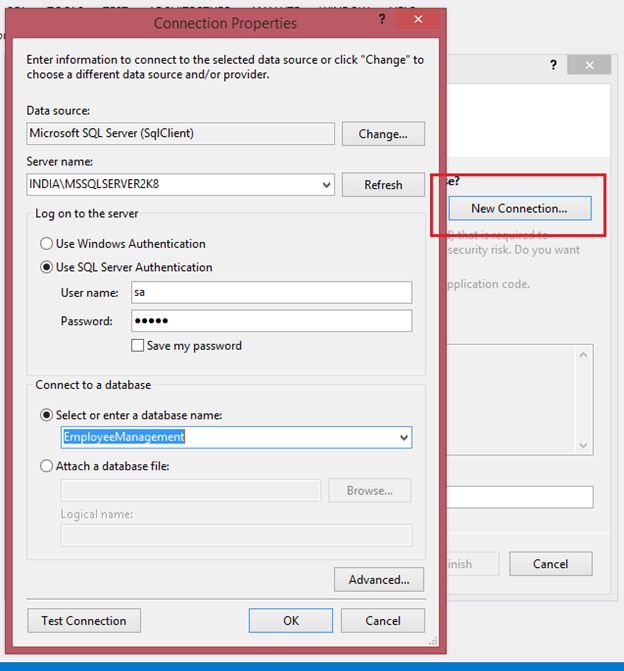Click the Change... data source button

point(383,134)
